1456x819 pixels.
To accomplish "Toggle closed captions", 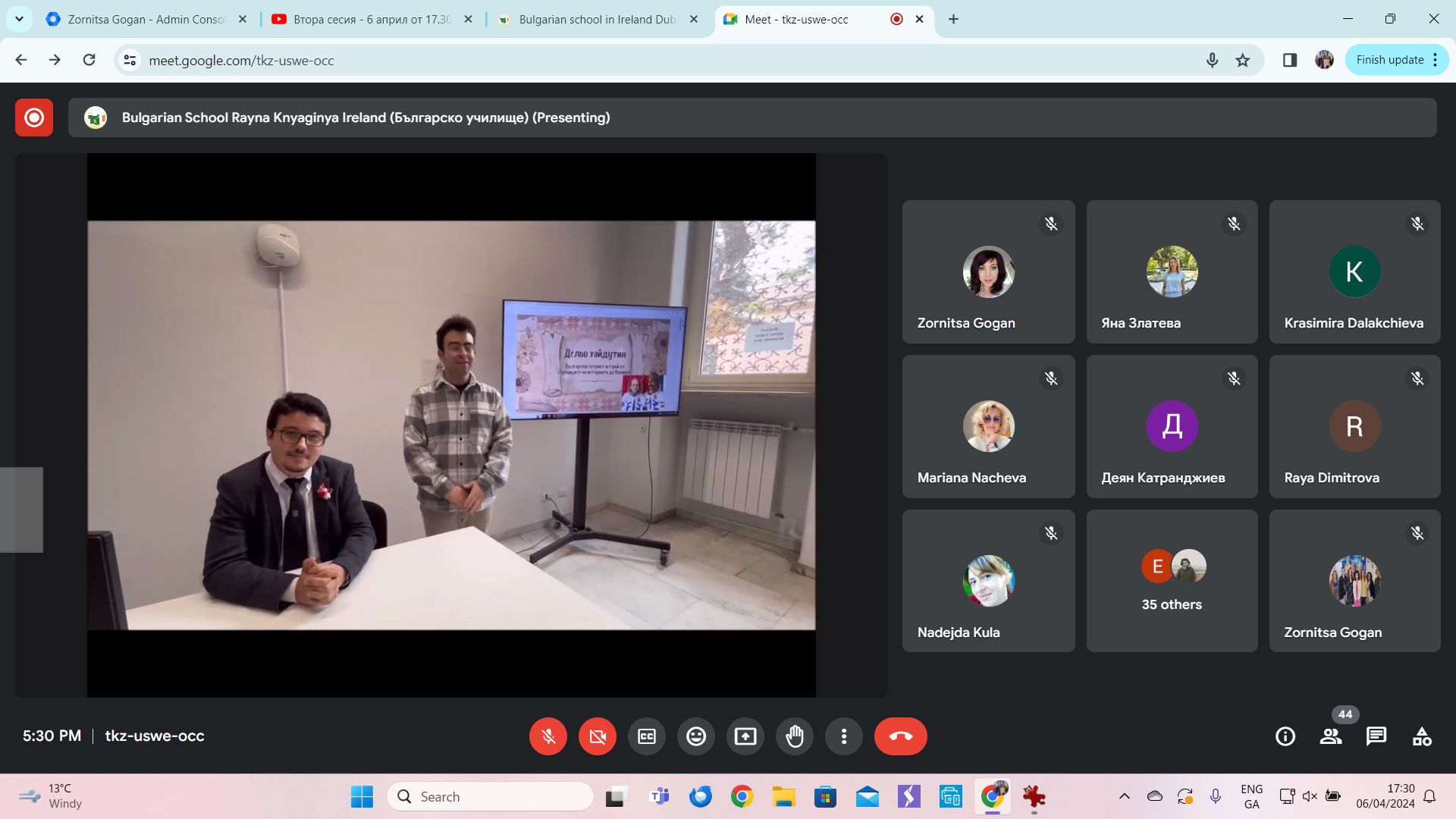I will [x=647, y=736].
